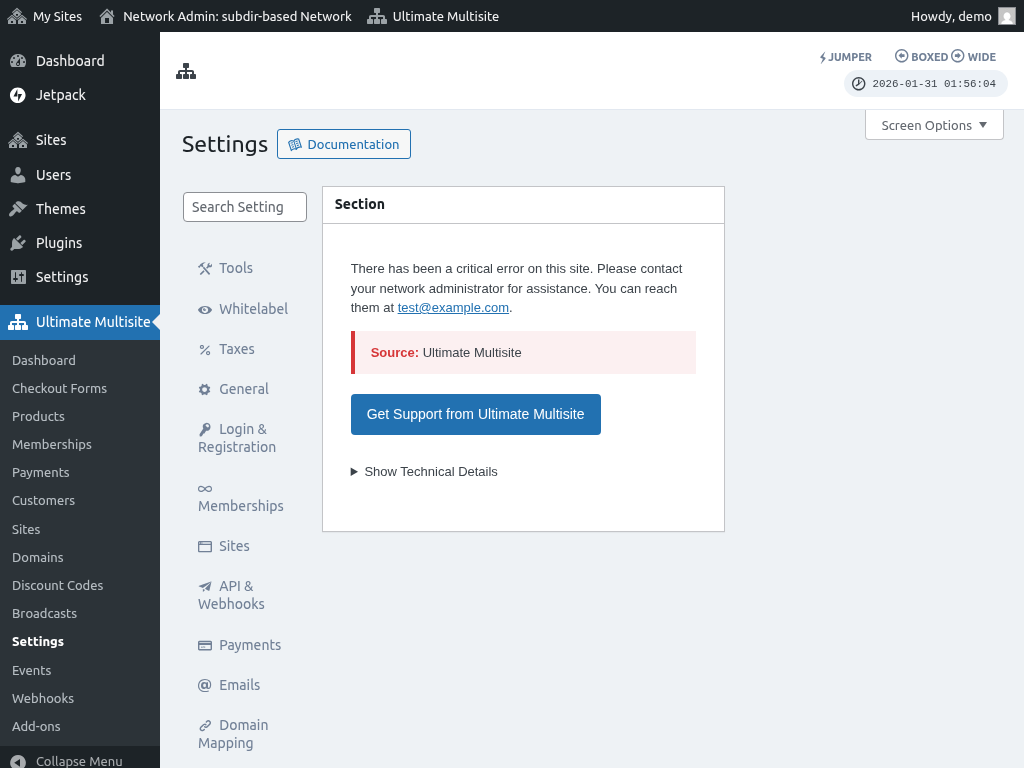Click the My Sites houses icon

[17, 16]
